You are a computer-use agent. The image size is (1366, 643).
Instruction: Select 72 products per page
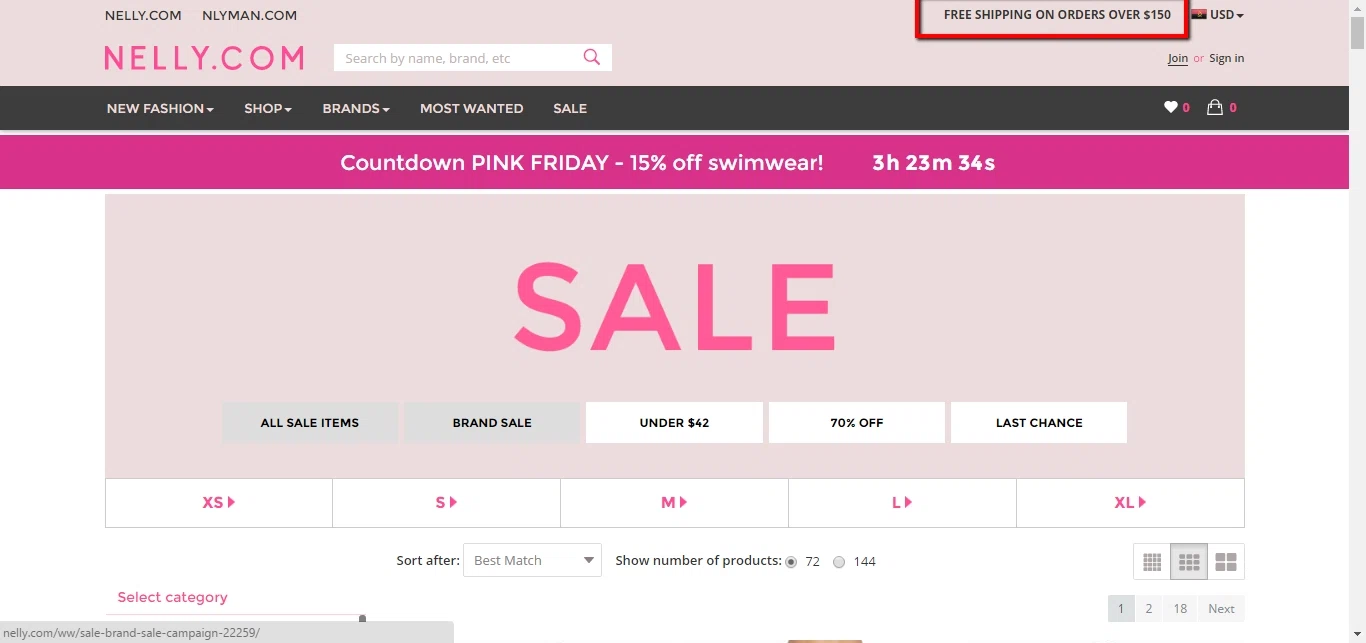791,562
